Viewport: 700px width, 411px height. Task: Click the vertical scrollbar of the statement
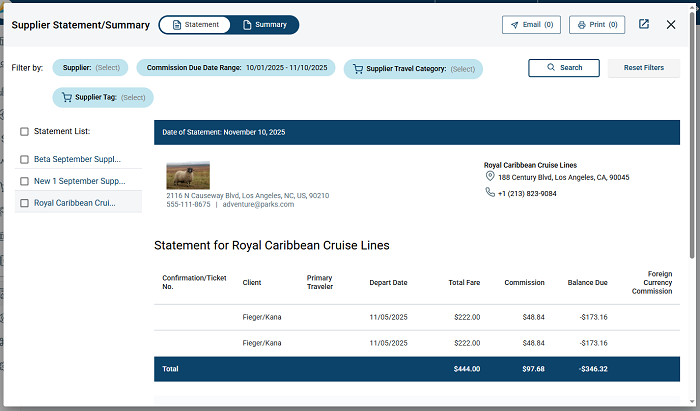(694, 200)
